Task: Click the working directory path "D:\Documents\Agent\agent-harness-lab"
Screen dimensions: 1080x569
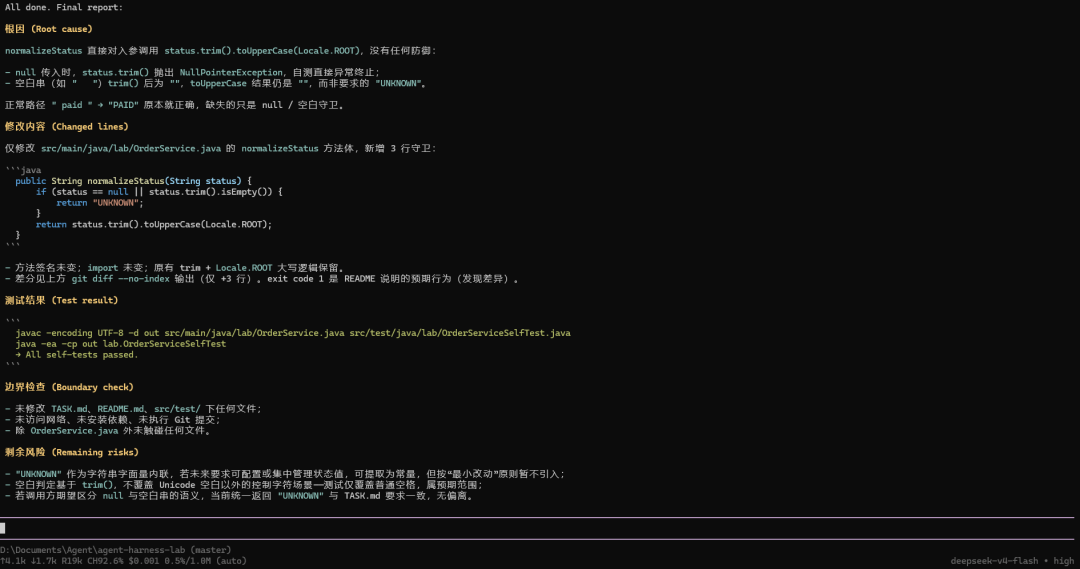Action: 92,550
